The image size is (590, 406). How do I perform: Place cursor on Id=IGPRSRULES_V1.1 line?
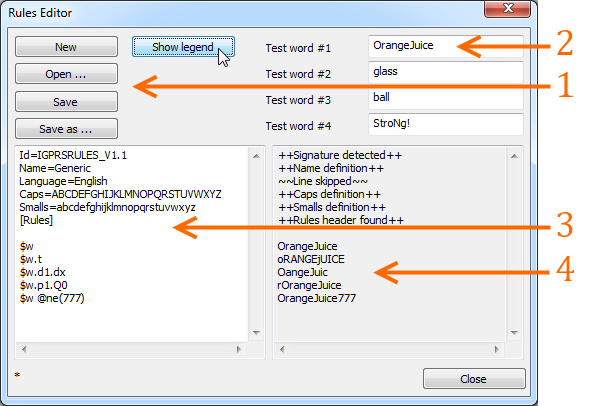tap(73, 155)
